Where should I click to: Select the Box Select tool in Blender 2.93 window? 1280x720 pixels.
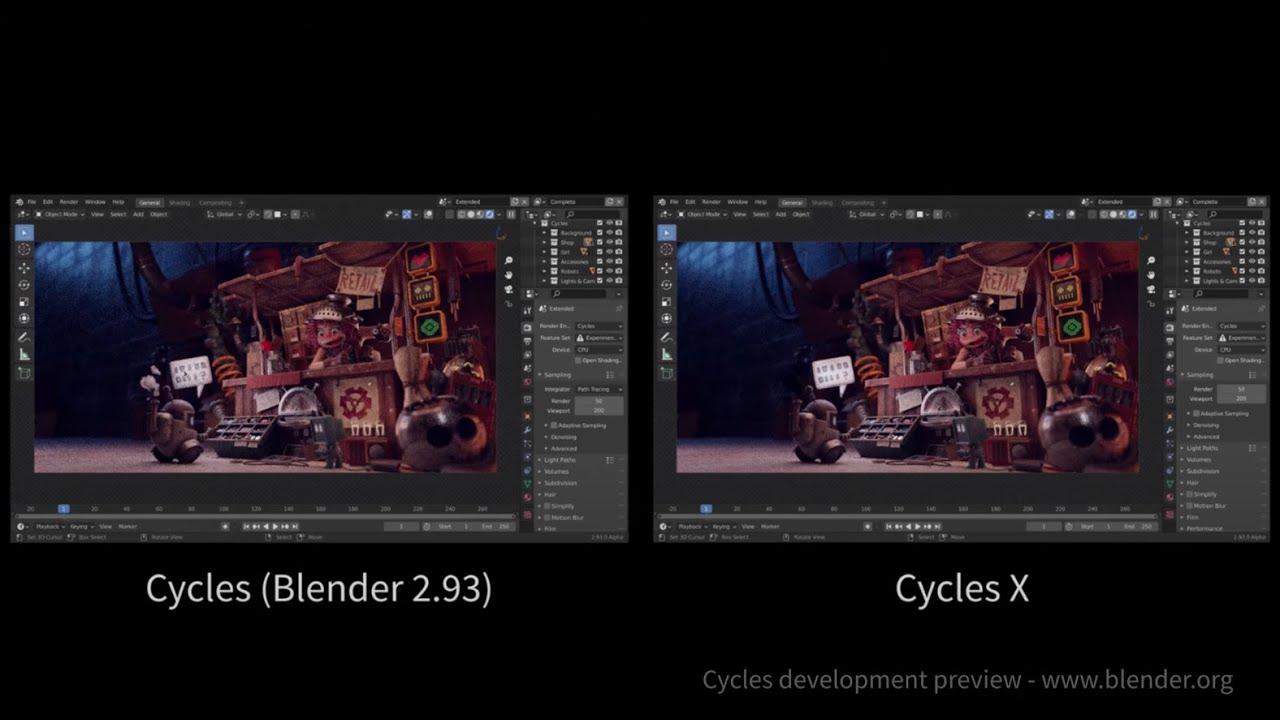point(24,232)
